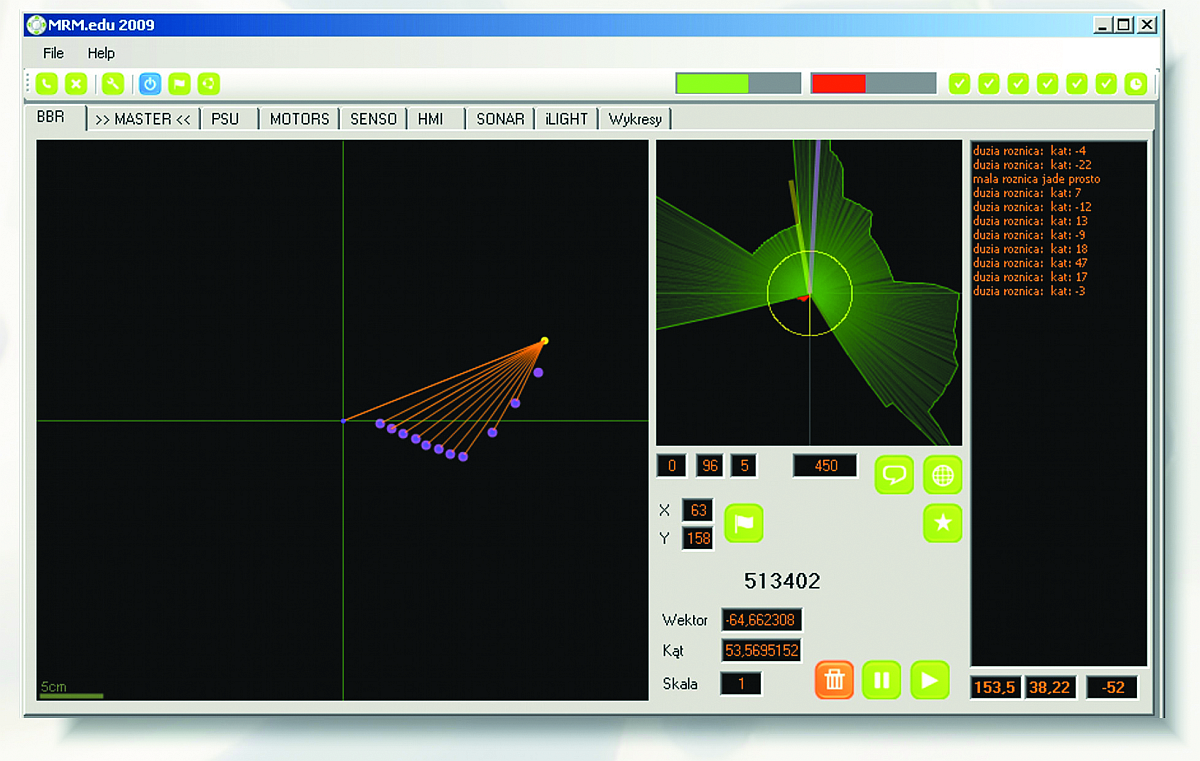Toggle the first green checkmark status box

tap(959, 84)
